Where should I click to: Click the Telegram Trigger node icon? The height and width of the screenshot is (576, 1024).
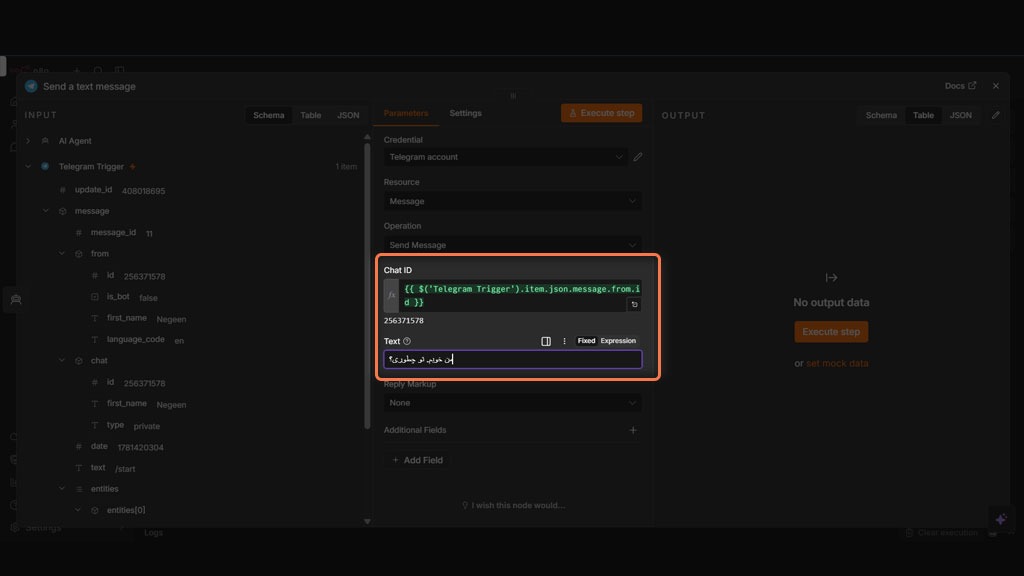[45, 167]
